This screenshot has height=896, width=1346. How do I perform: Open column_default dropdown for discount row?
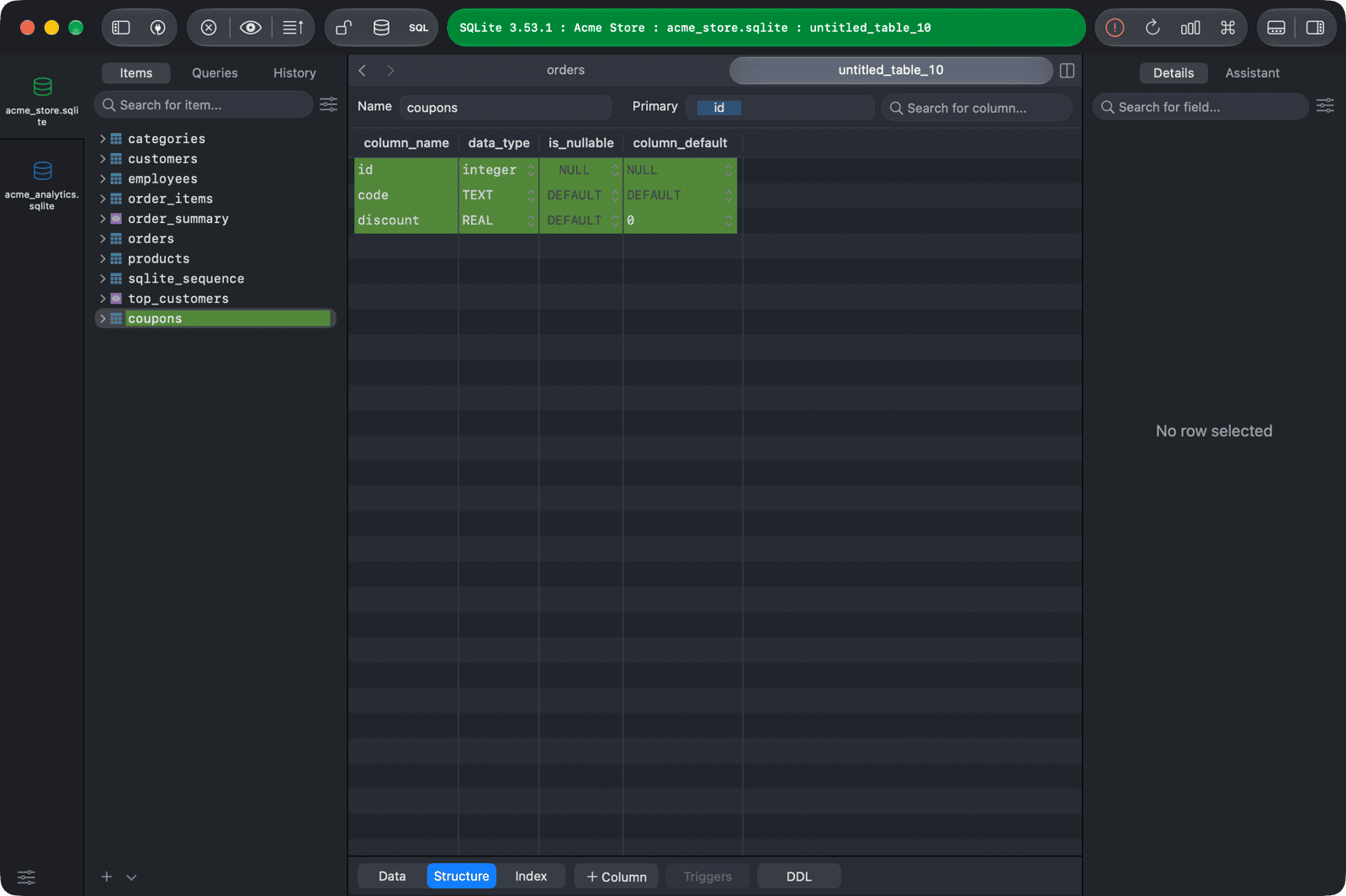729,220
